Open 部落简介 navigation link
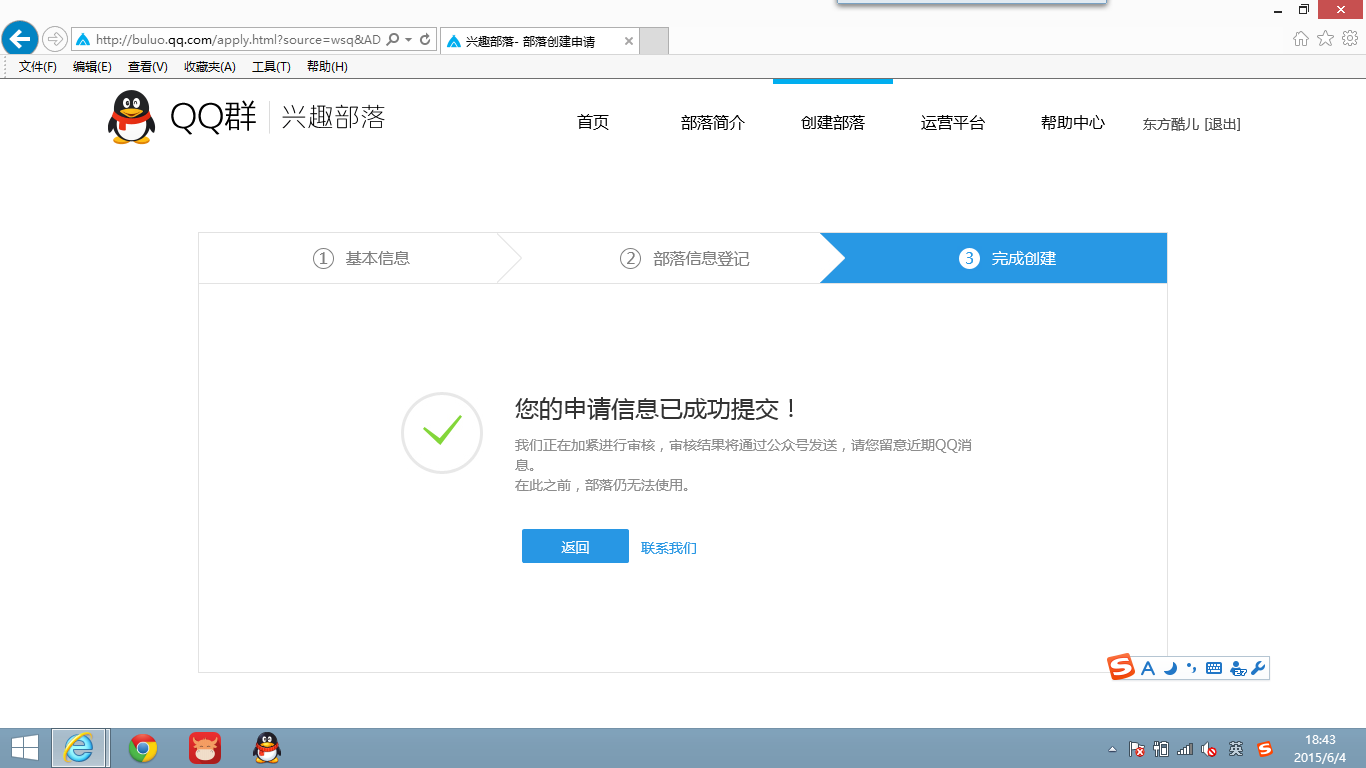Image resolution: width=1366 pixels, height=768 pixels. coord(713,123)
